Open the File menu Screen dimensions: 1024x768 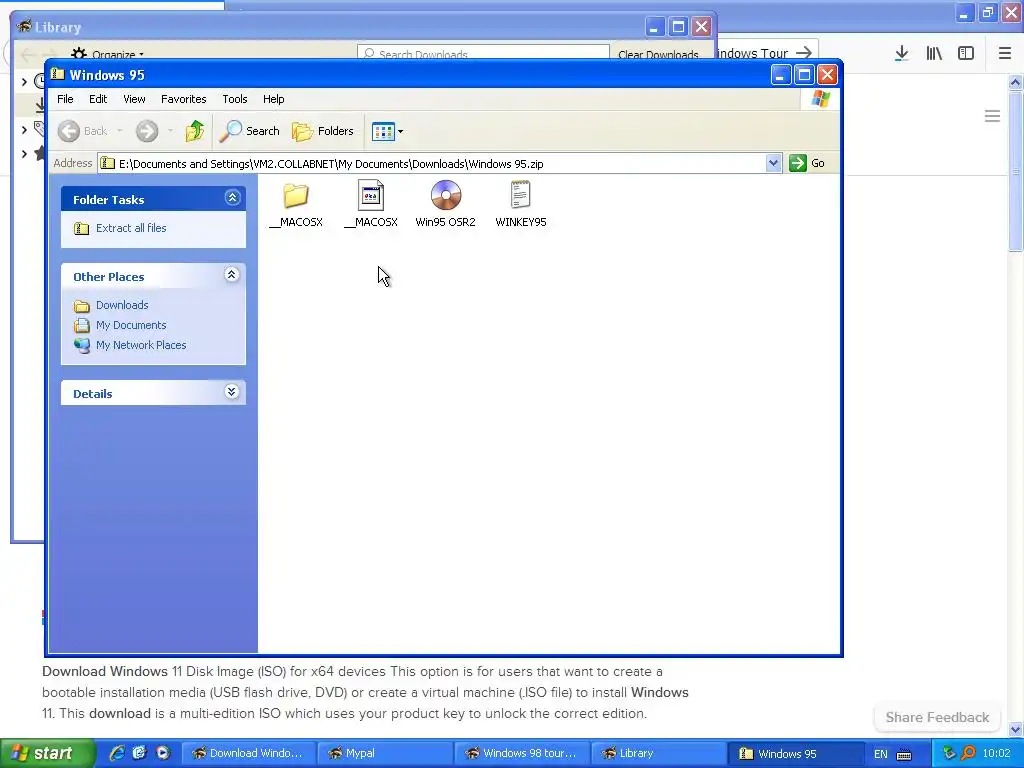pos(65,99)
